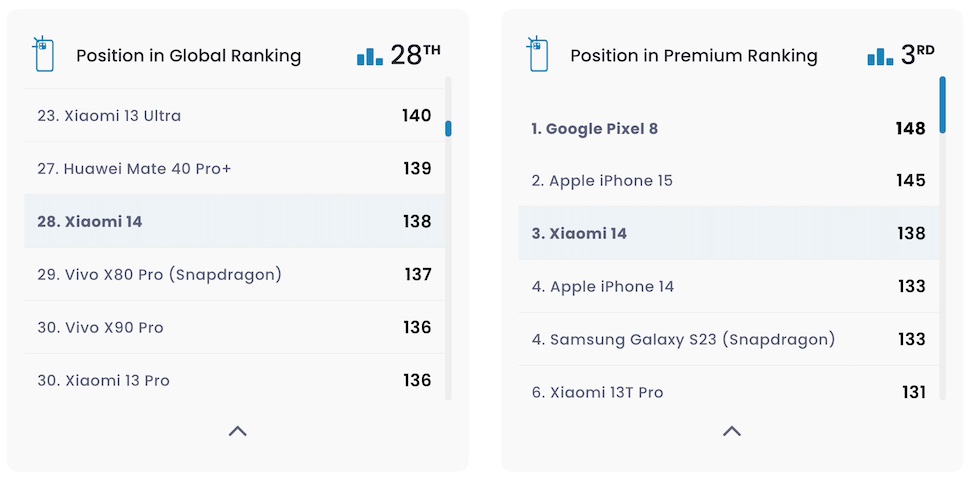This screenshot has width=968, height=482.
Task: Open top-ranked Google Pixel 8 entry
Action: (594, 129)
